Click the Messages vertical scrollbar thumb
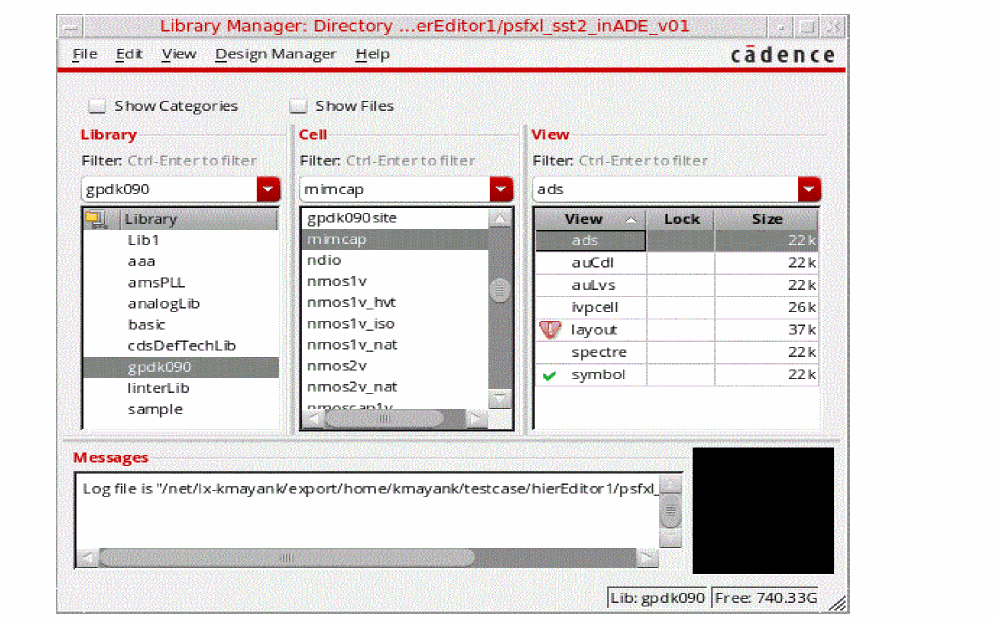 pos(670,510)
